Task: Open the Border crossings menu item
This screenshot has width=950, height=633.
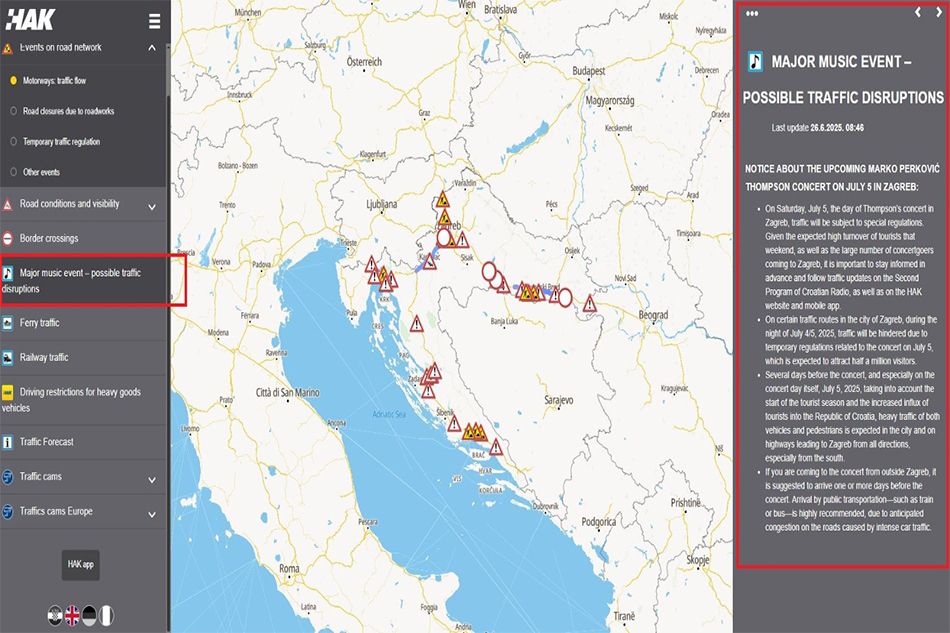Action: (x=83, y=239)
